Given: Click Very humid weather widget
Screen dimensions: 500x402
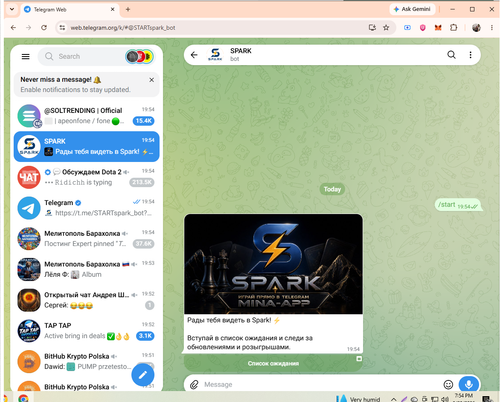Looking at the screenshot, I should tap(358, 399).
